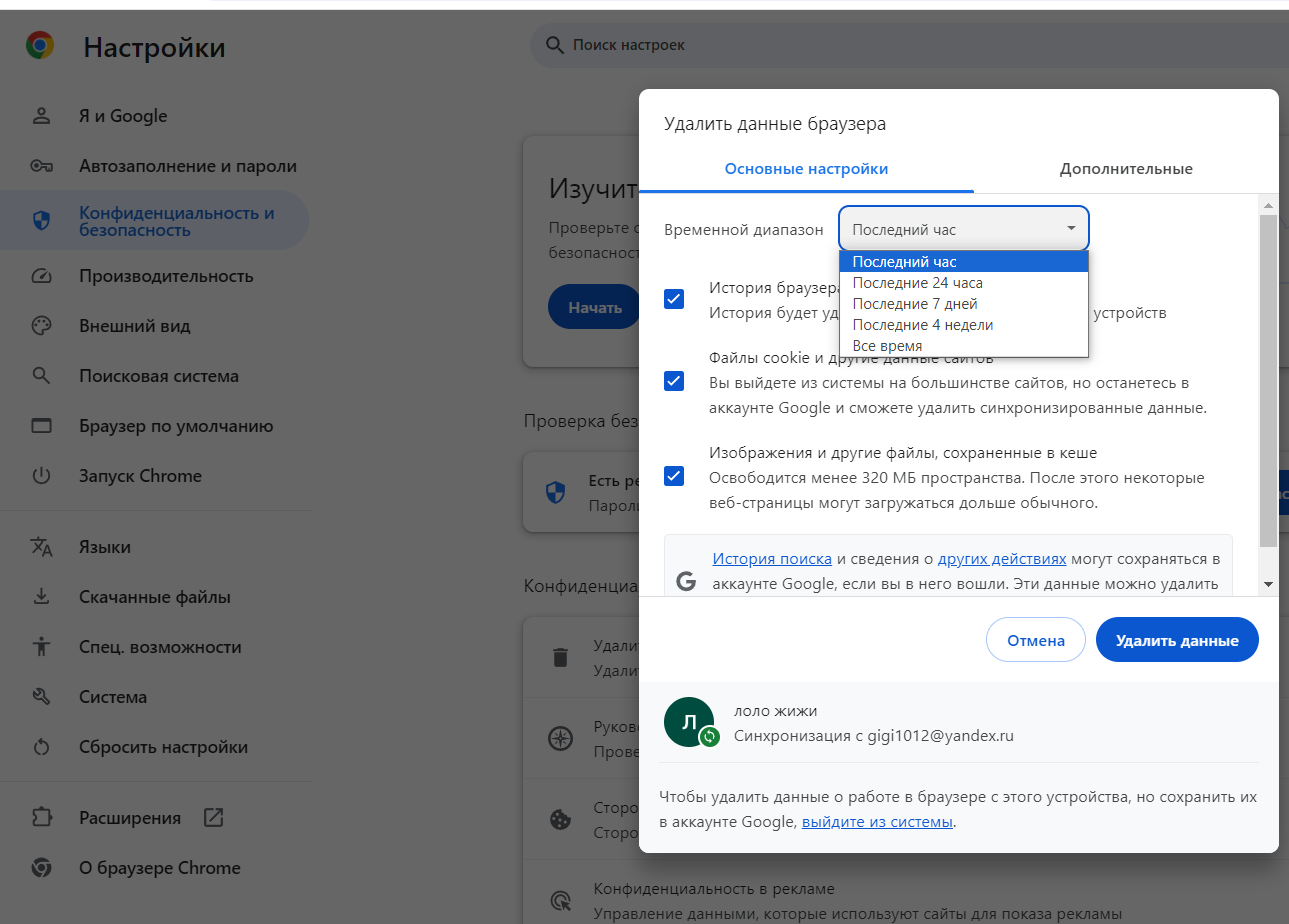
Task: Click the shield icon for Конфиденциальность и безопасность
Action: (x=41, y=221)
